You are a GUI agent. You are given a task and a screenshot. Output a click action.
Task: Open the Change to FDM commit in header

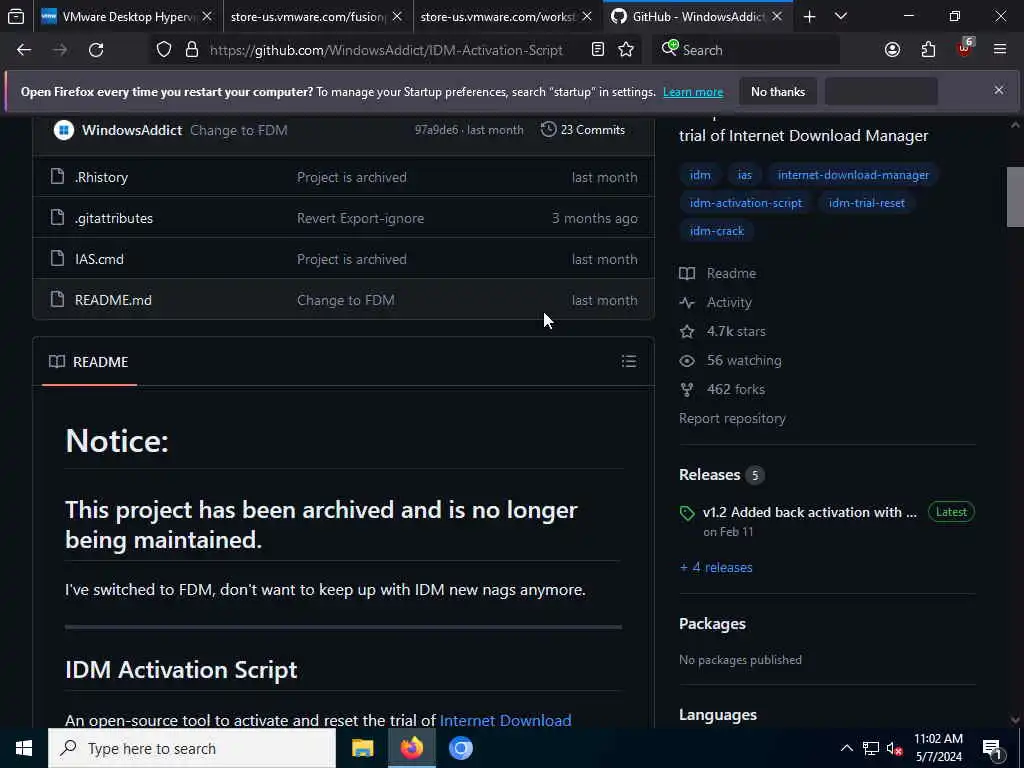[x=238, y=130]
